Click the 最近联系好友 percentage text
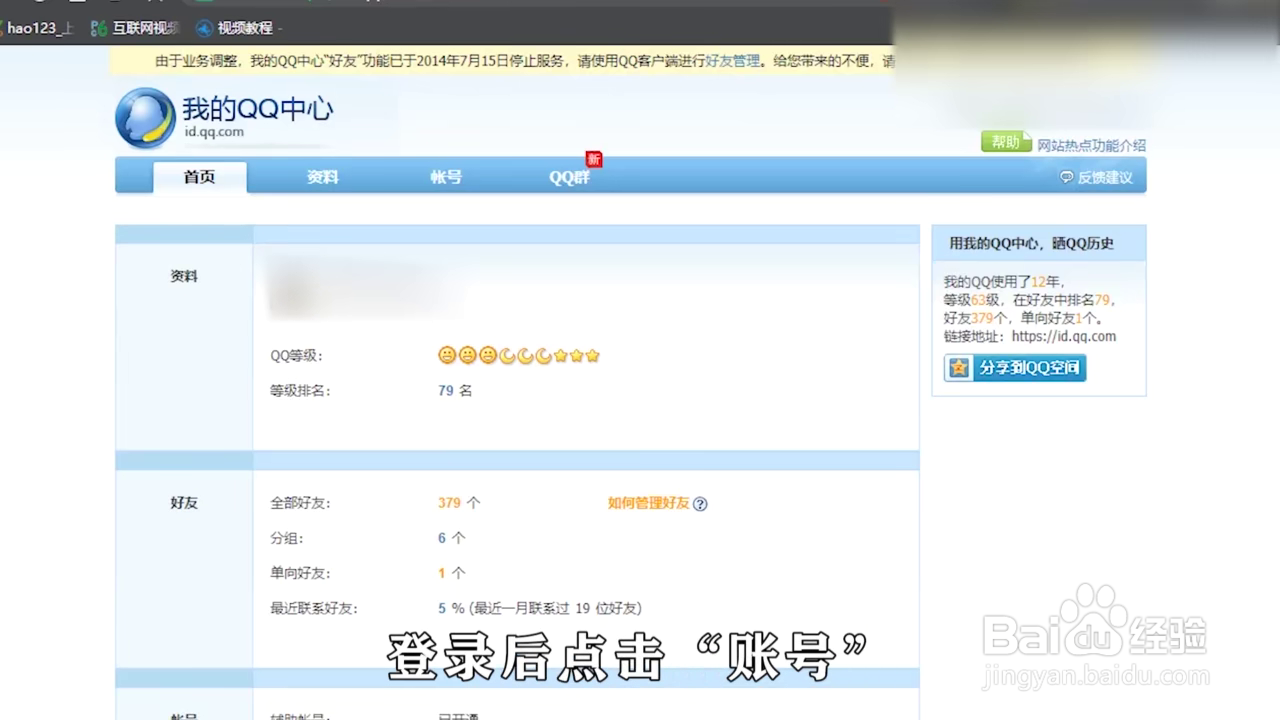 (540, 608)
